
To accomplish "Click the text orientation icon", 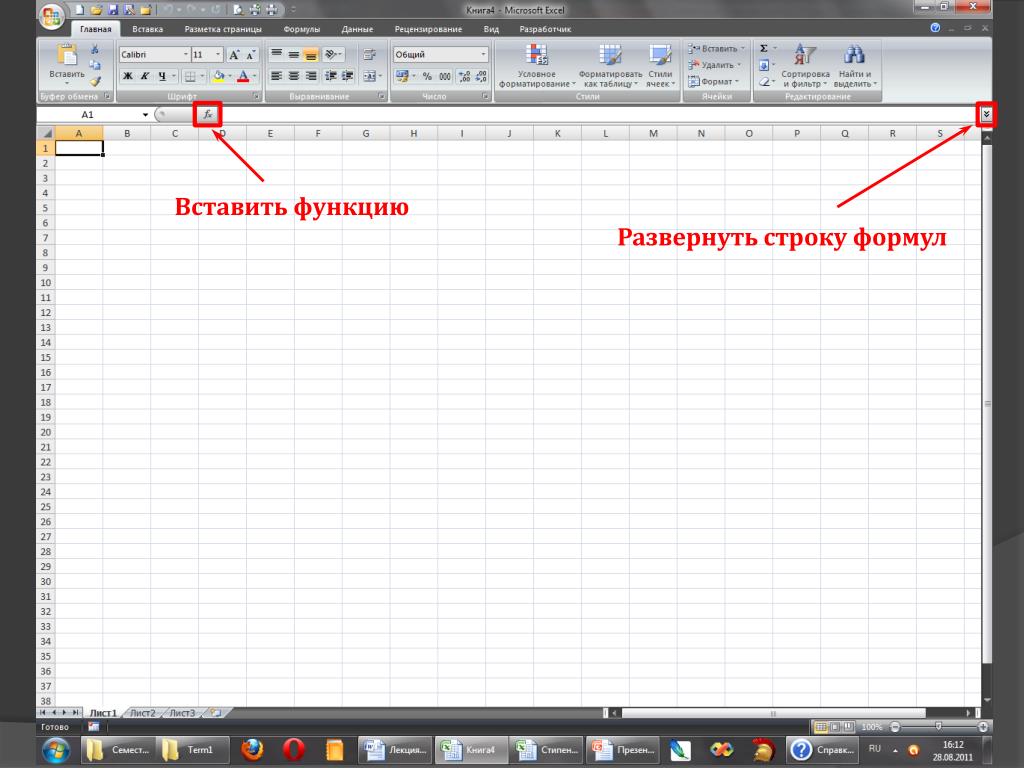I will click(331, 55).
